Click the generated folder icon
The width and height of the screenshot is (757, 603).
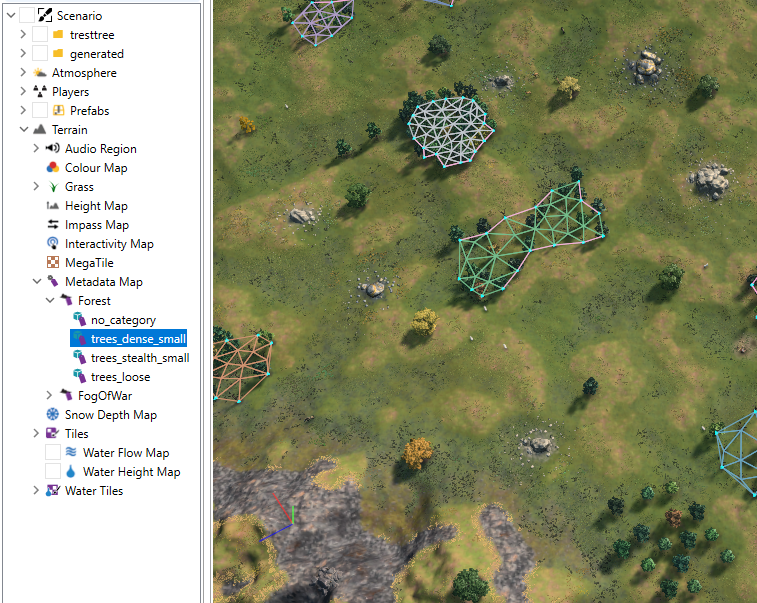(x=58, y=53)
